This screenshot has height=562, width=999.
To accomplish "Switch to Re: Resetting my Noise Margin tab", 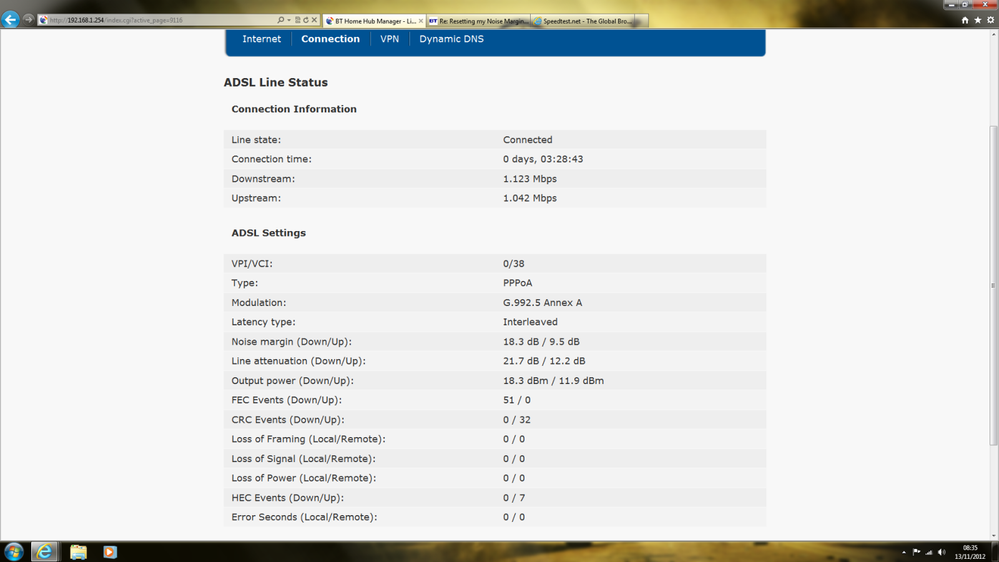I will (x=478, y=21).
